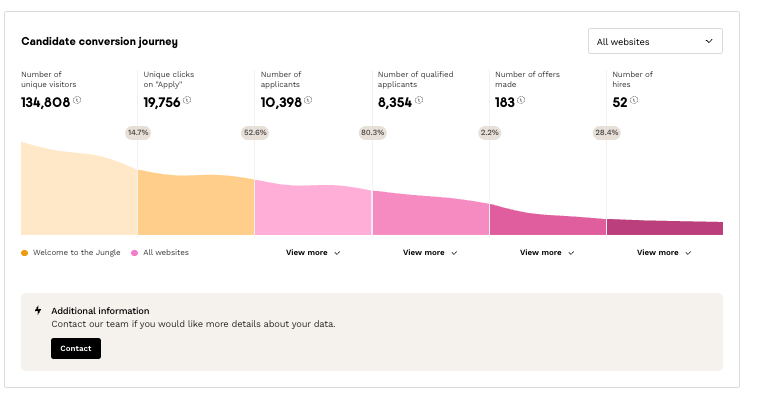
Task: Click info icon beside 52 hires
Action: pyautogui.click(x=634, y=100)
